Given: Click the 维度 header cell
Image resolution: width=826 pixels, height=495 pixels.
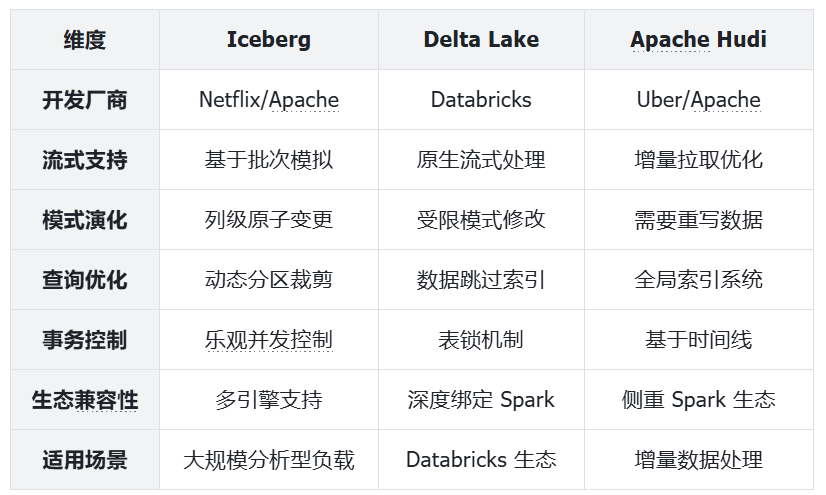Looking at the screenshot, I should tap(85, 40).
